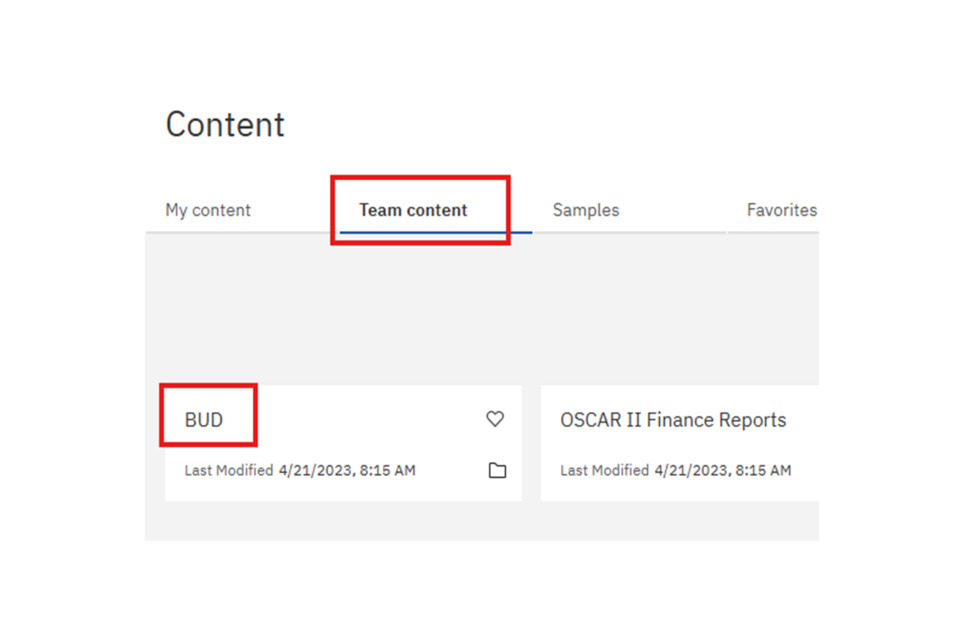Switch to the My content tab
This screenshot has width=960, height=640.
[x=208, y=210]
